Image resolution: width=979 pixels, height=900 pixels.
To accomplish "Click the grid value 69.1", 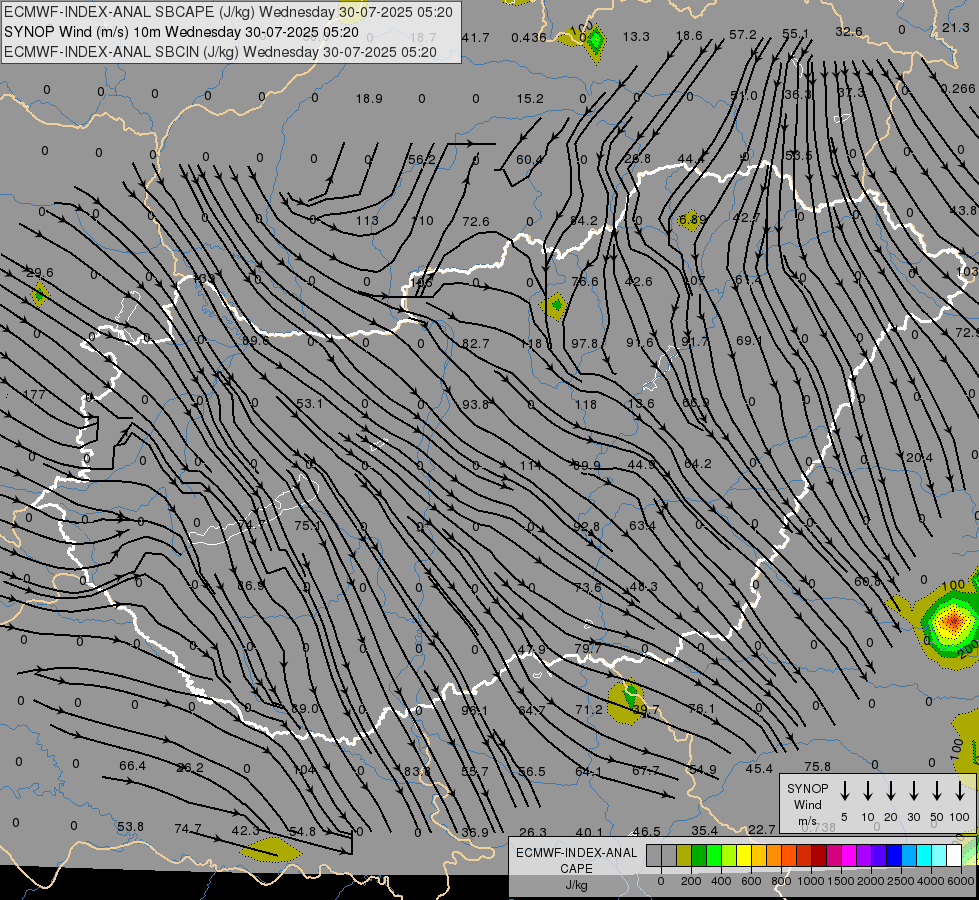I will pyautogui.click(x=749, y=340).
